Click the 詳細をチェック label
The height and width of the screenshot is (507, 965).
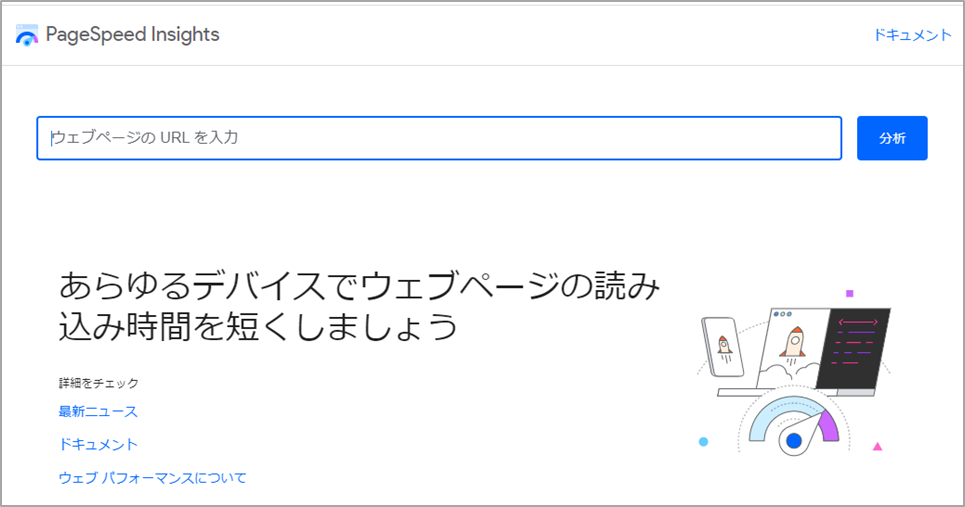[98, 383]
